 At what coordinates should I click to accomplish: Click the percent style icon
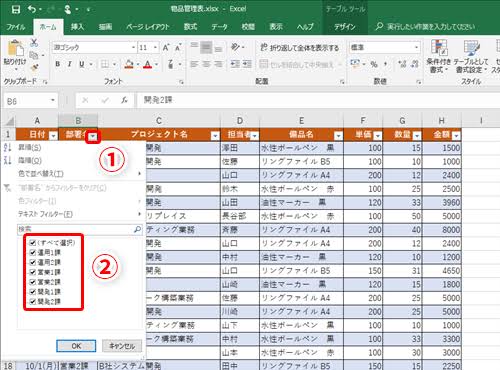coord(374,64)
